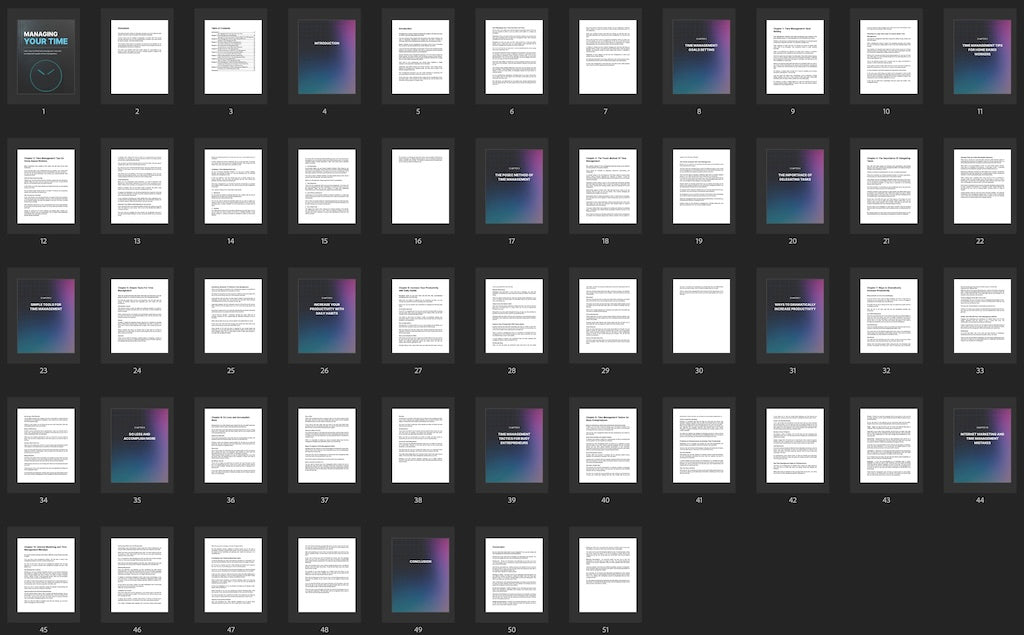Click the page 7 thumbnail

click(x=607, y=58)
